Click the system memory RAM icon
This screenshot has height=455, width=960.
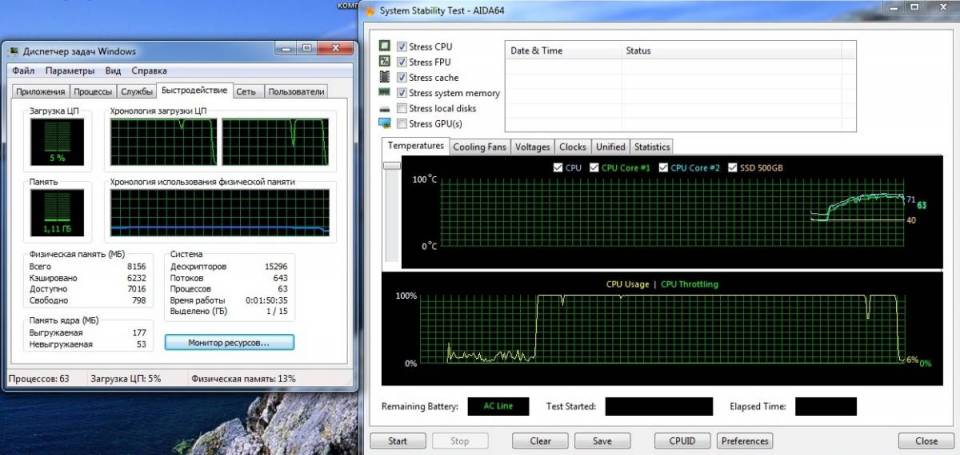(x=384, y=93)
